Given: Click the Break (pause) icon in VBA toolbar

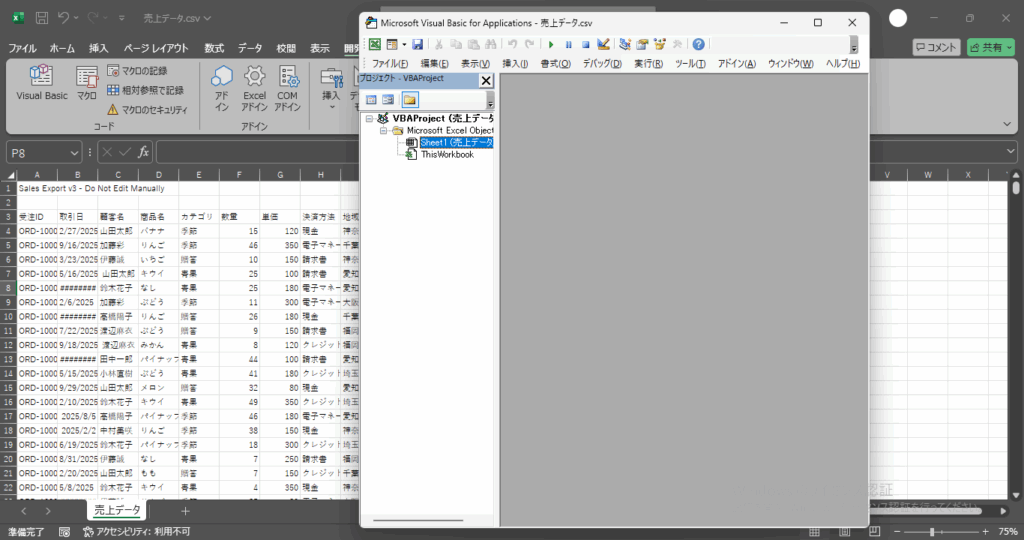Looking at the screenshot, I should 568,45.
